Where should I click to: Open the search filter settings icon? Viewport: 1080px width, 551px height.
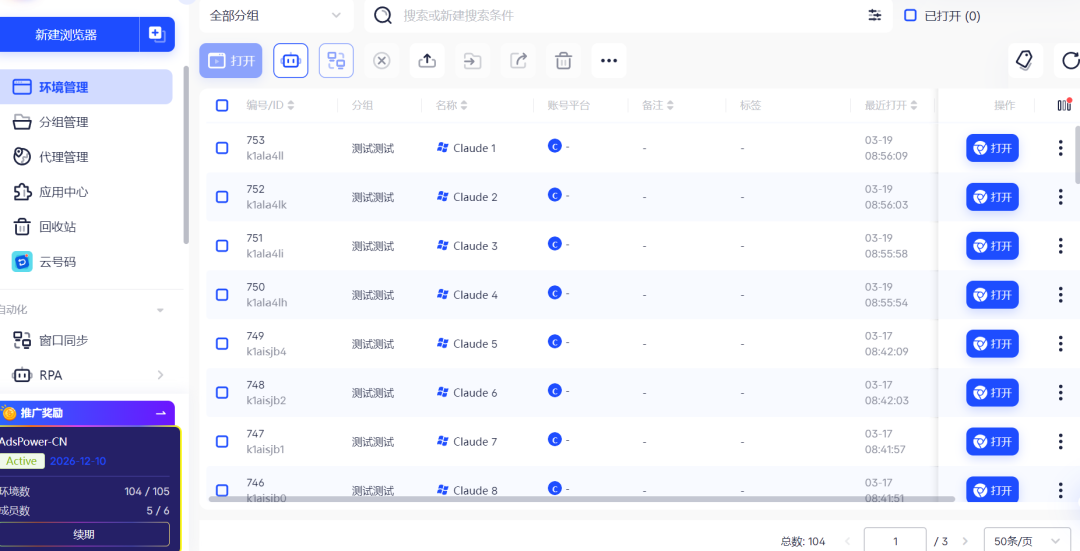click(875, 15)
